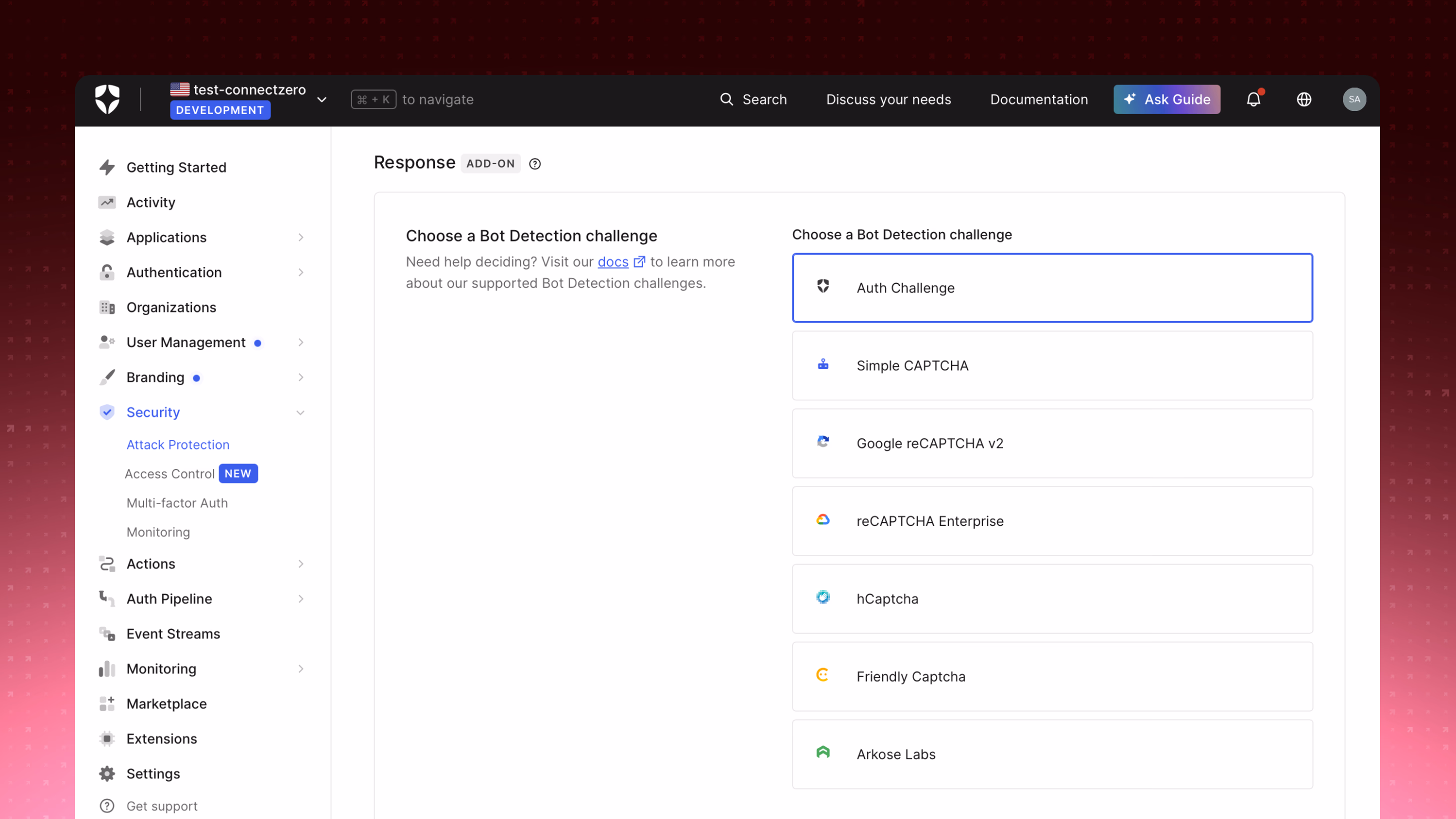Open the Marketplace page

point(166,704)
